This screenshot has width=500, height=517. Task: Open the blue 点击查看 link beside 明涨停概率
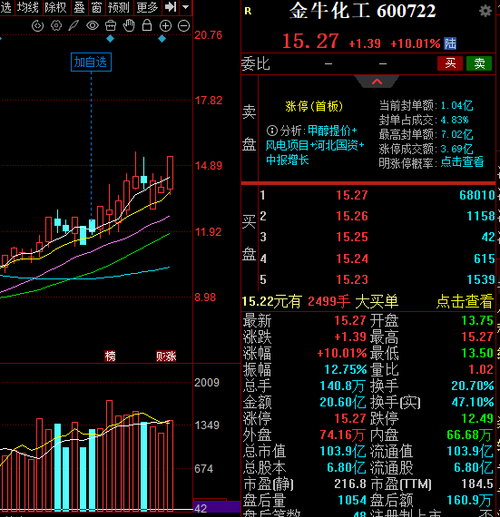[462, 162]
